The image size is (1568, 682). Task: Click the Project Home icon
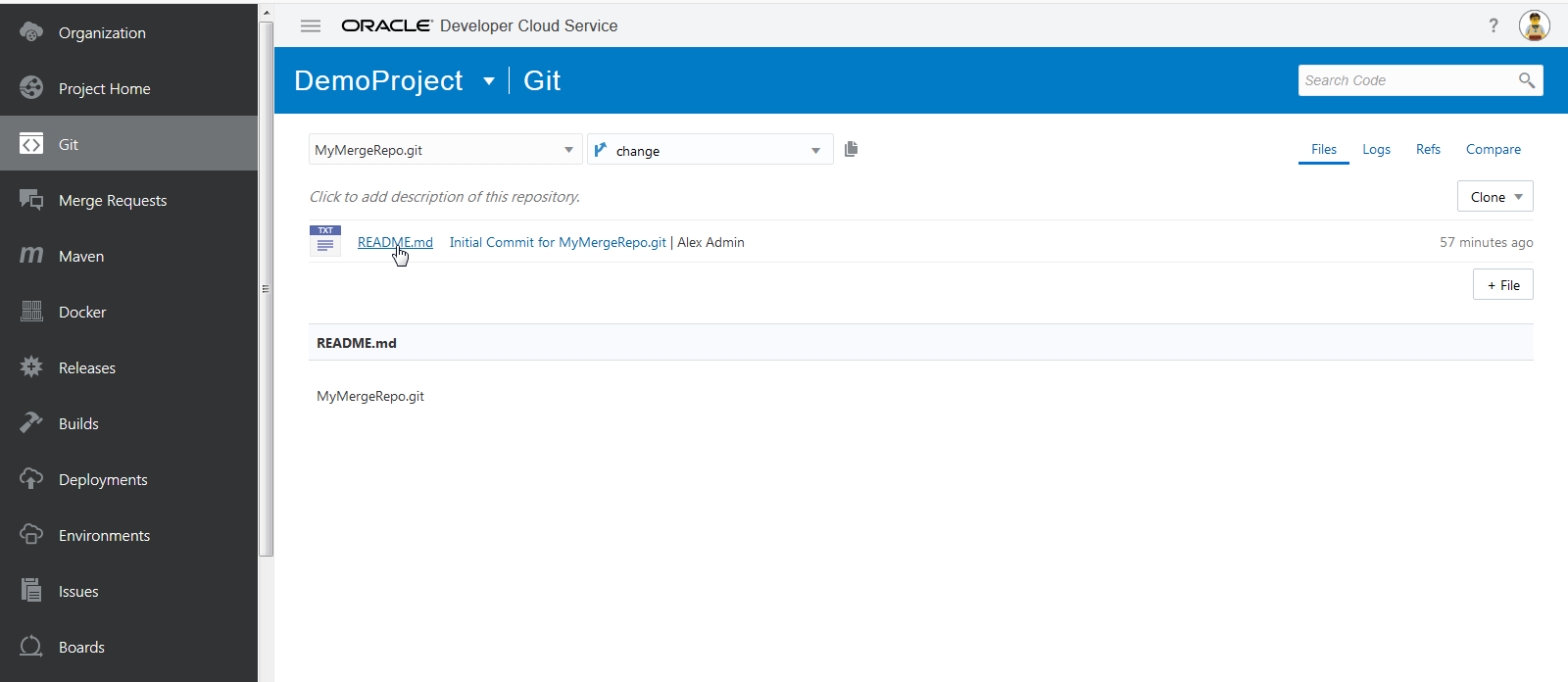point(31,87)
